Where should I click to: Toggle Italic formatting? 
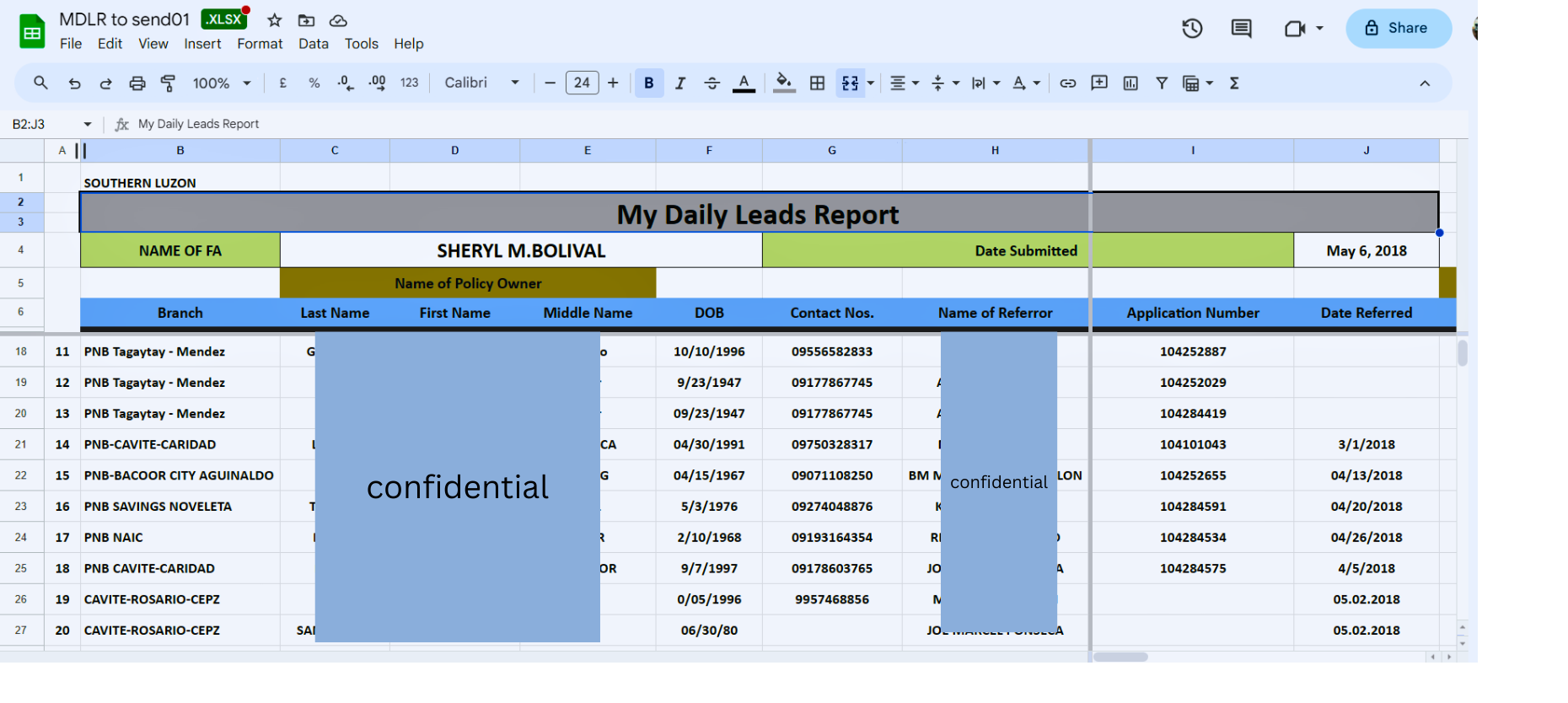(x=680, y=83)
